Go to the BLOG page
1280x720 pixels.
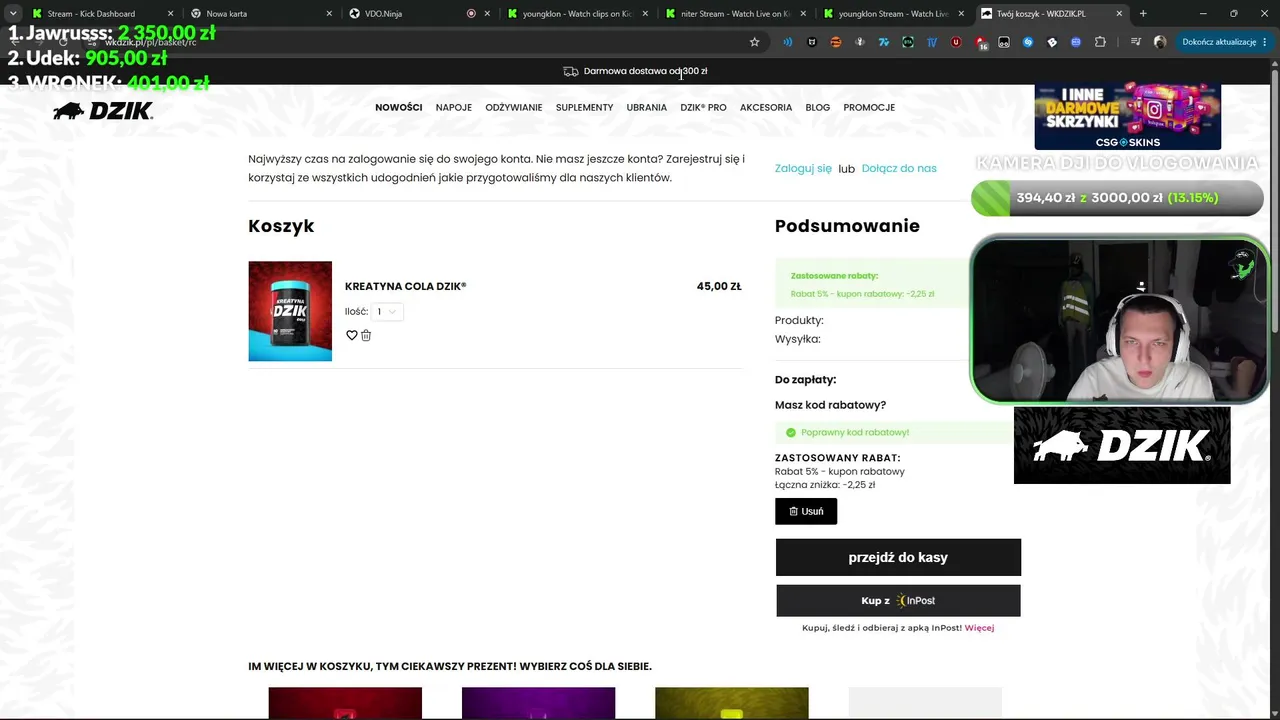click(818, 107)
